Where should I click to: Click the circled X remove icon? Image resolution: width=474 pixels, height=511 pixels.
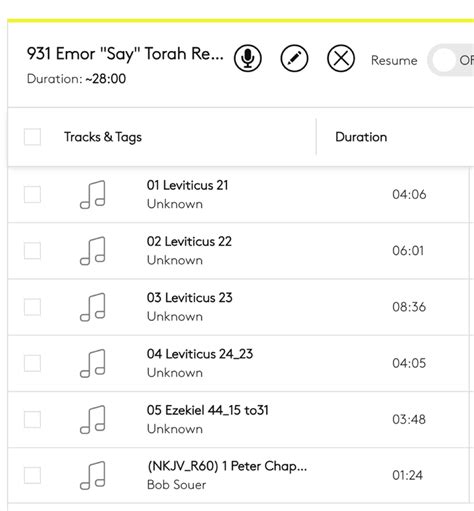click(x=341, y=58)
